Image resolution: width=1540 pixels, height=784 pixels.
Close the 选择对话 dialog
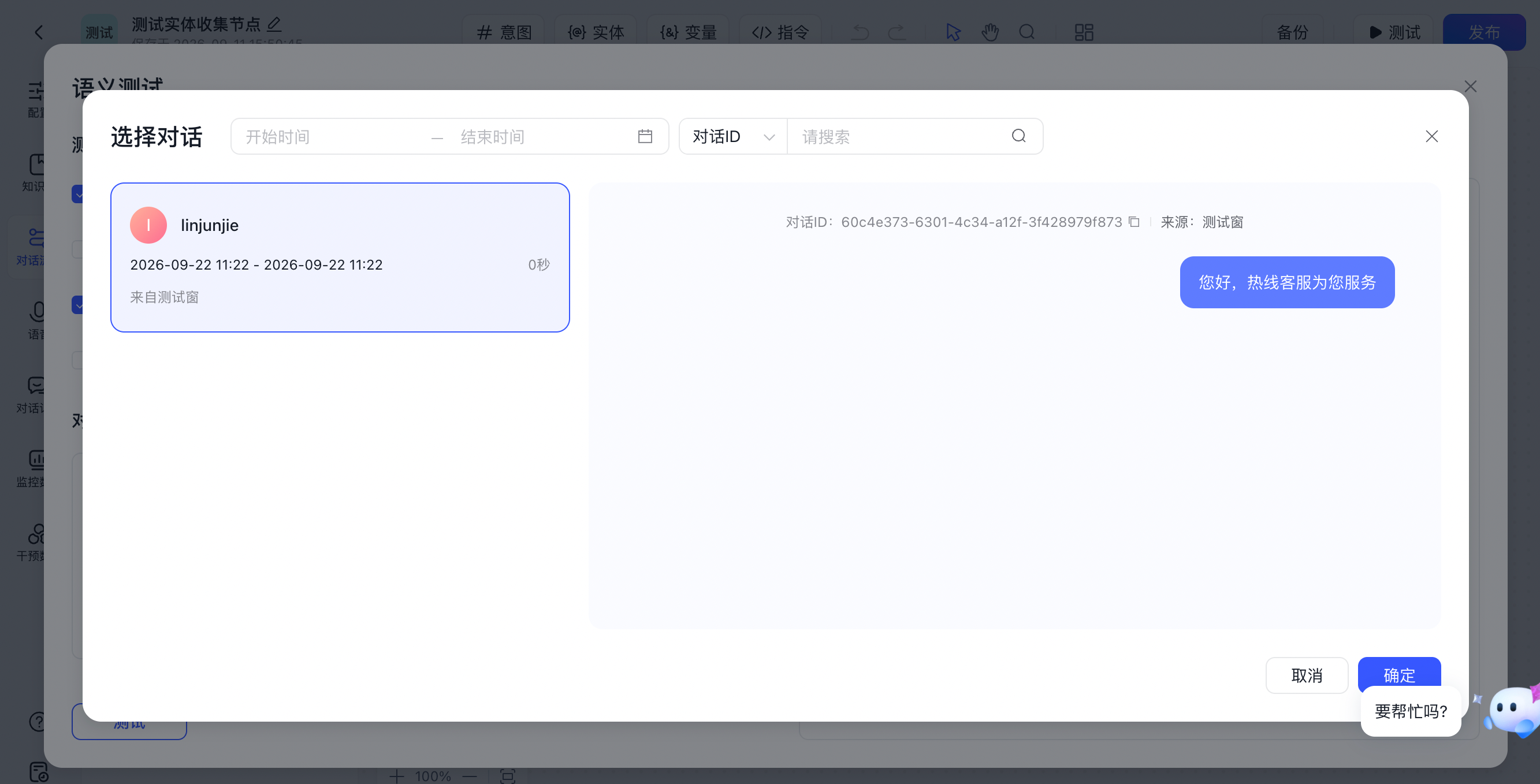pos(1431,136)
